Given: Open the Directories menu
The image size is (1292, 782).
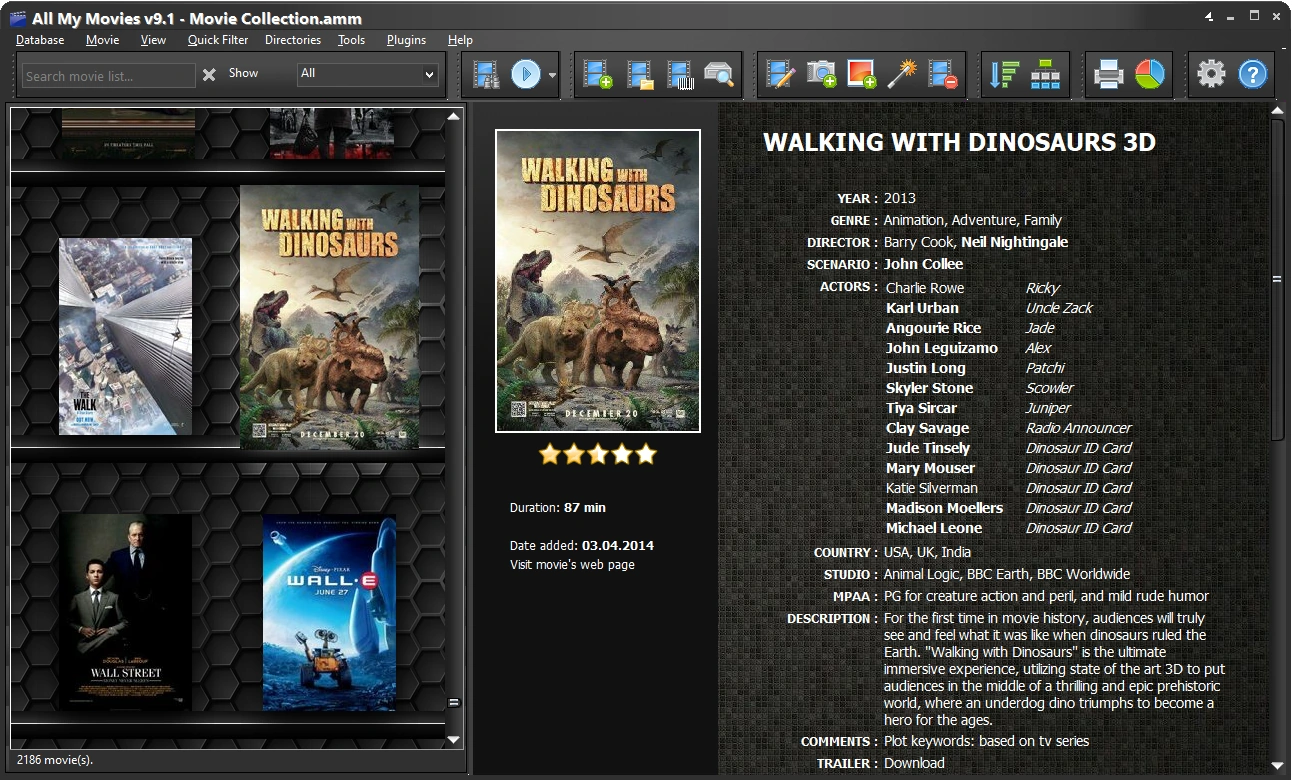Looking at the screenshot, I should point(293,40).
